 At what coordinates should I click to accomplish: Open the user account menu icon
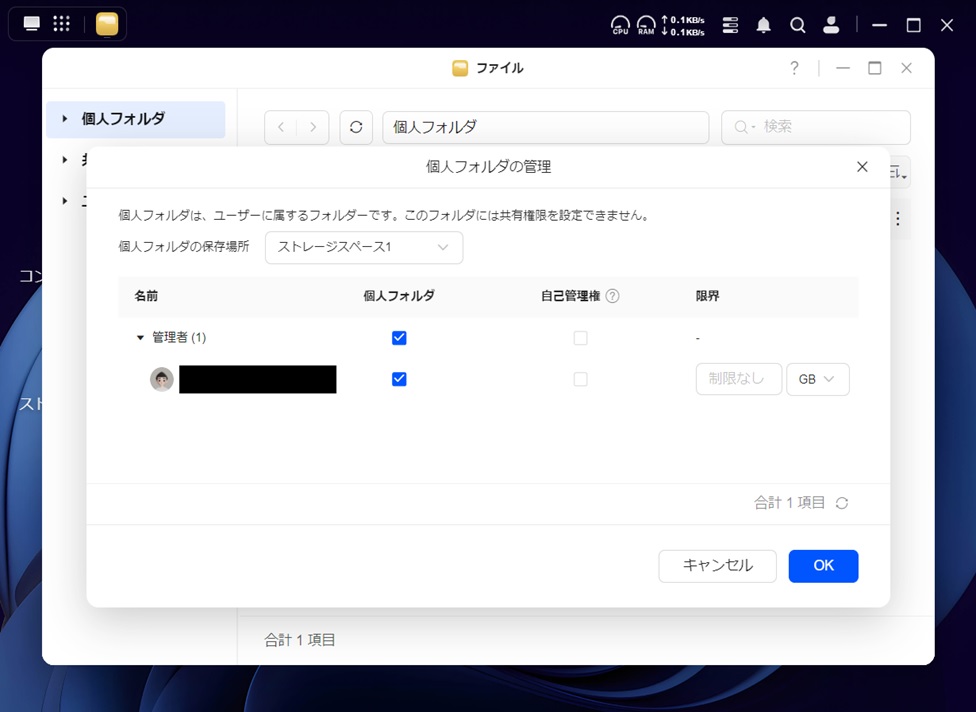pyautogui.click(x=831, y=25)
